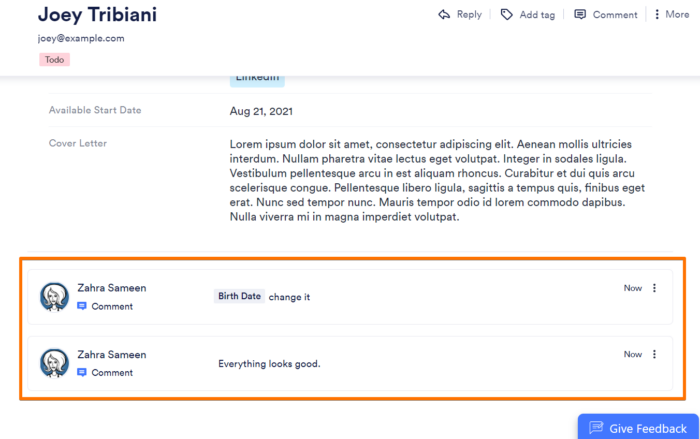Click the 'Everything looks good.' comment text

tap(269, 363)
